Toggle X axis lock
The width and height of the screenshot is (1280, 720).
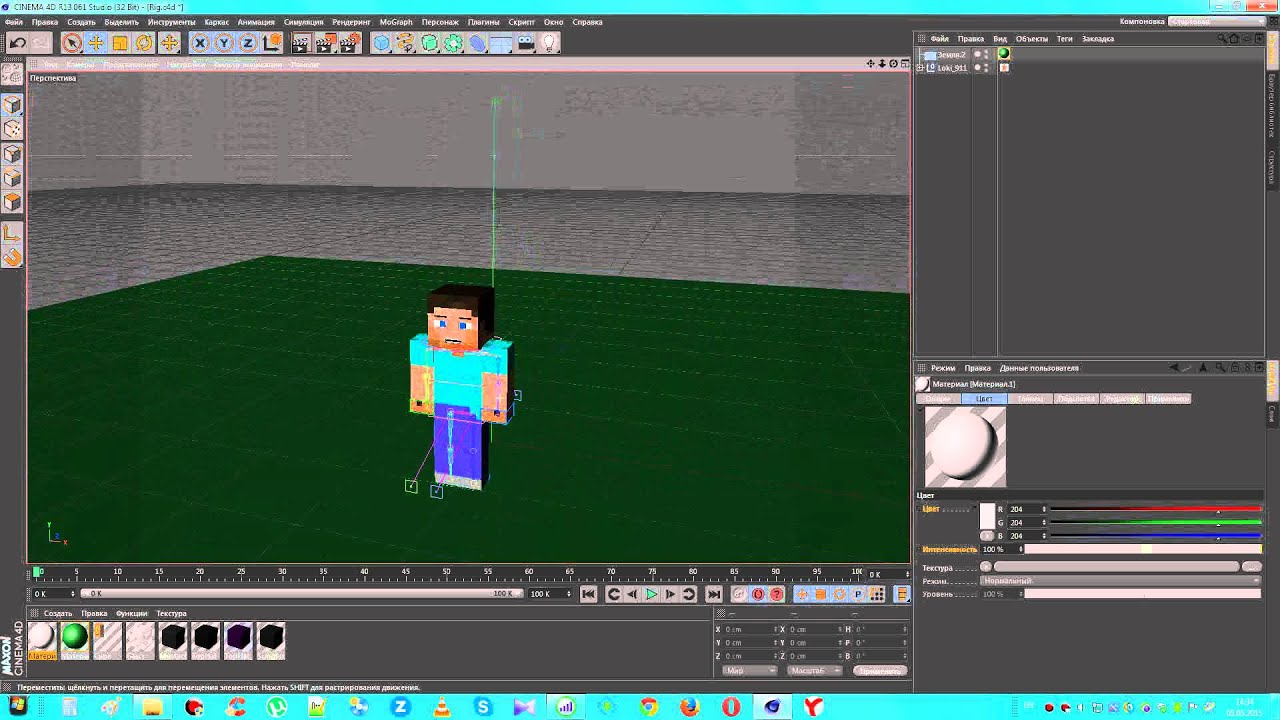coord(200,43)
